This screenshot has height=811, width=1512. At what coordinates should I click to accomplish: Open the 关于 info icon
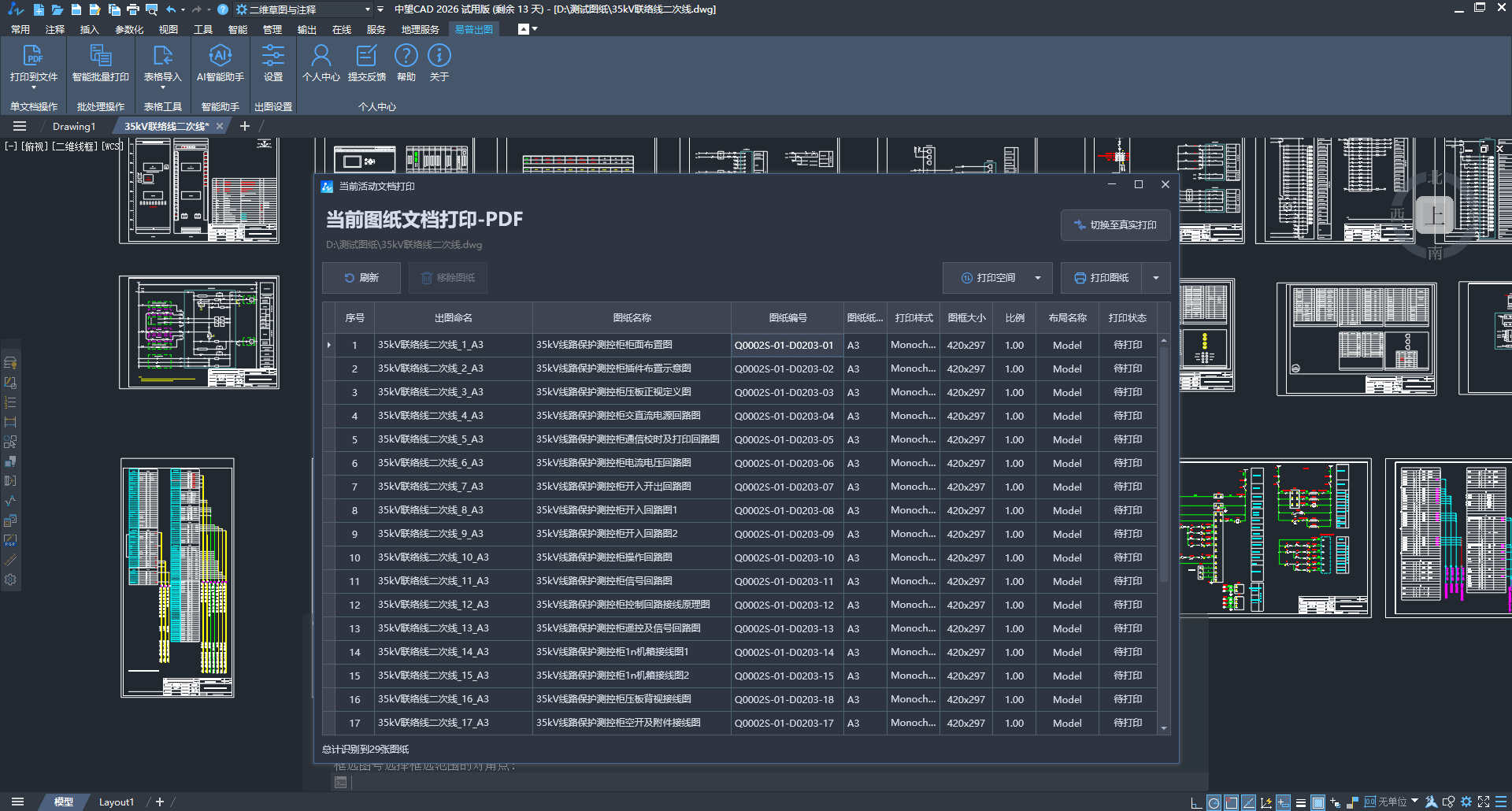[x=439, y=57]
